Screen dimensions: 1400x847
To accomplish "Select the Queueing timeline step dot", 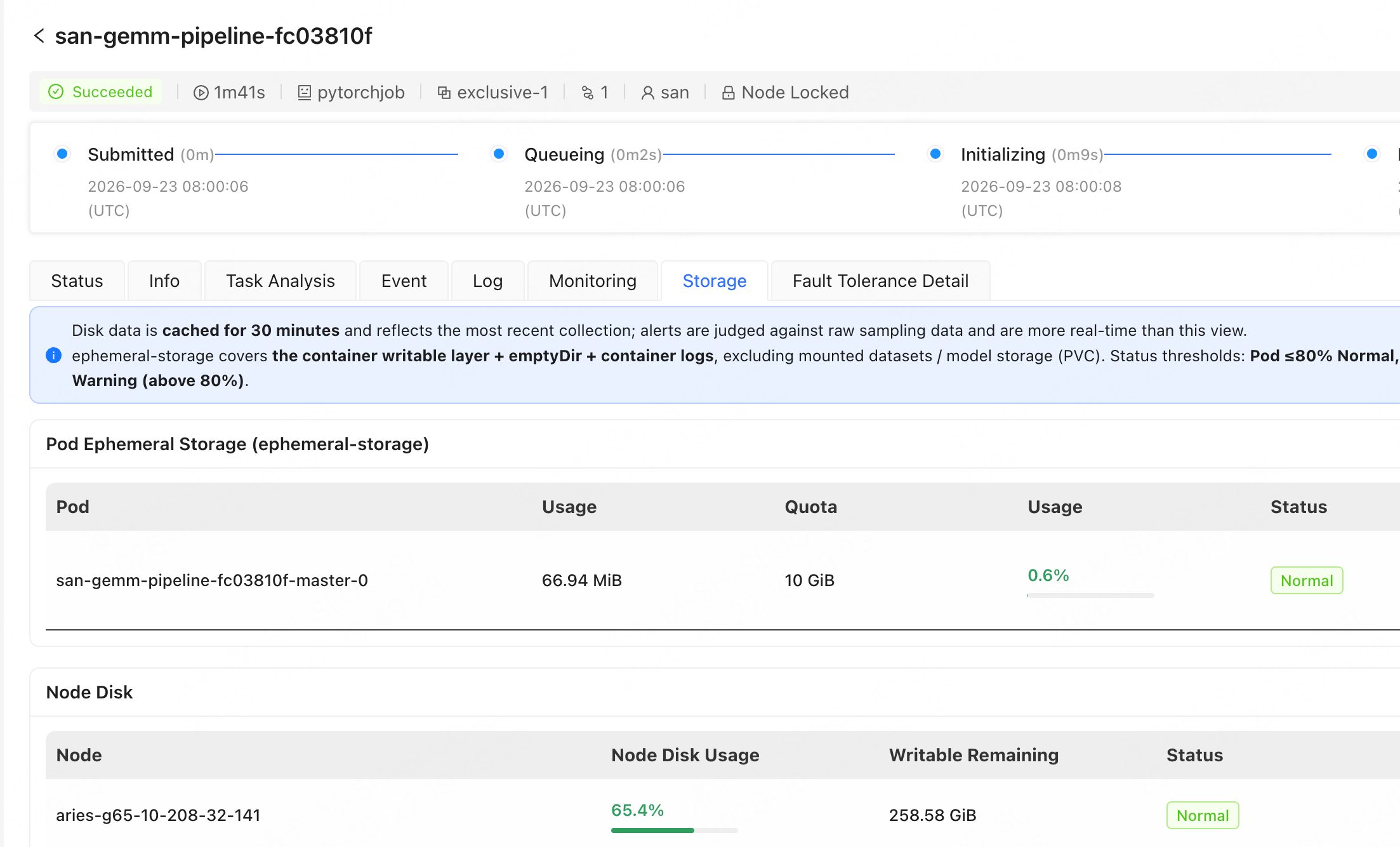I will [x=499, y=154].
